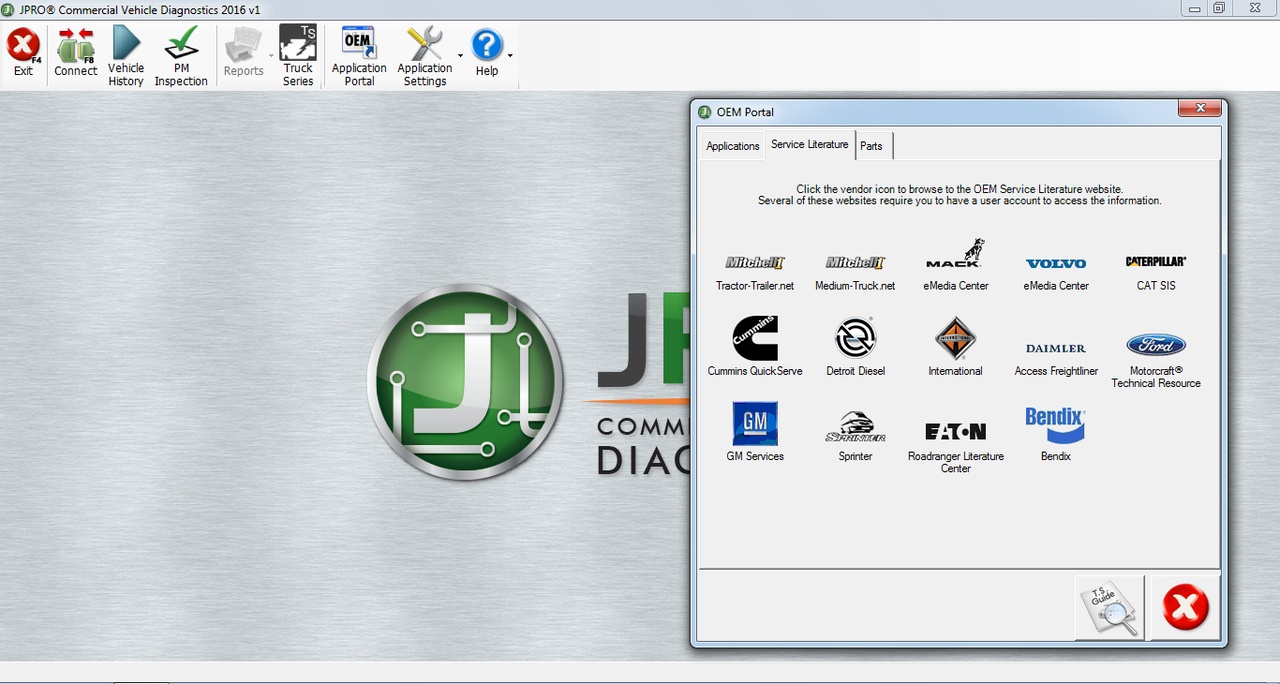The height and width of the screenshot is (684, 1280).
Task: Select the Service Literature tab
Action: 809,144
